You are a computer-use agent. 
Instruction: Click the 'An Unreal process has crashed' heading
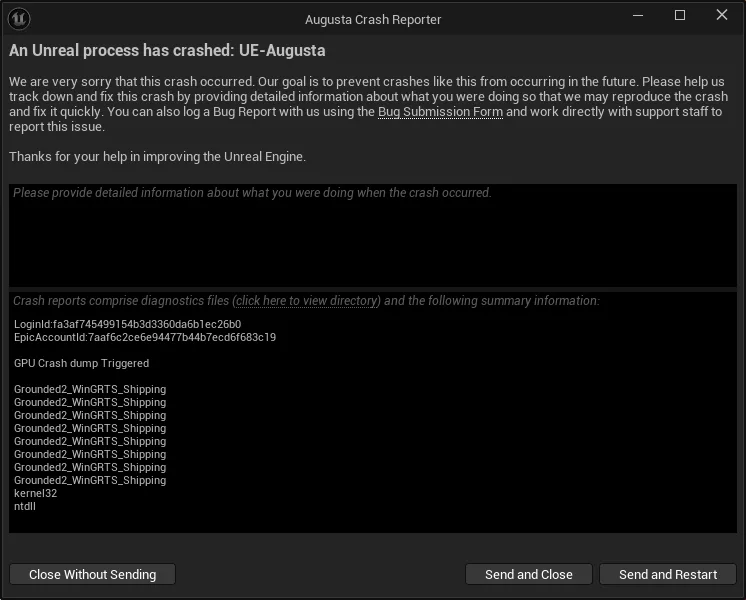167,51
